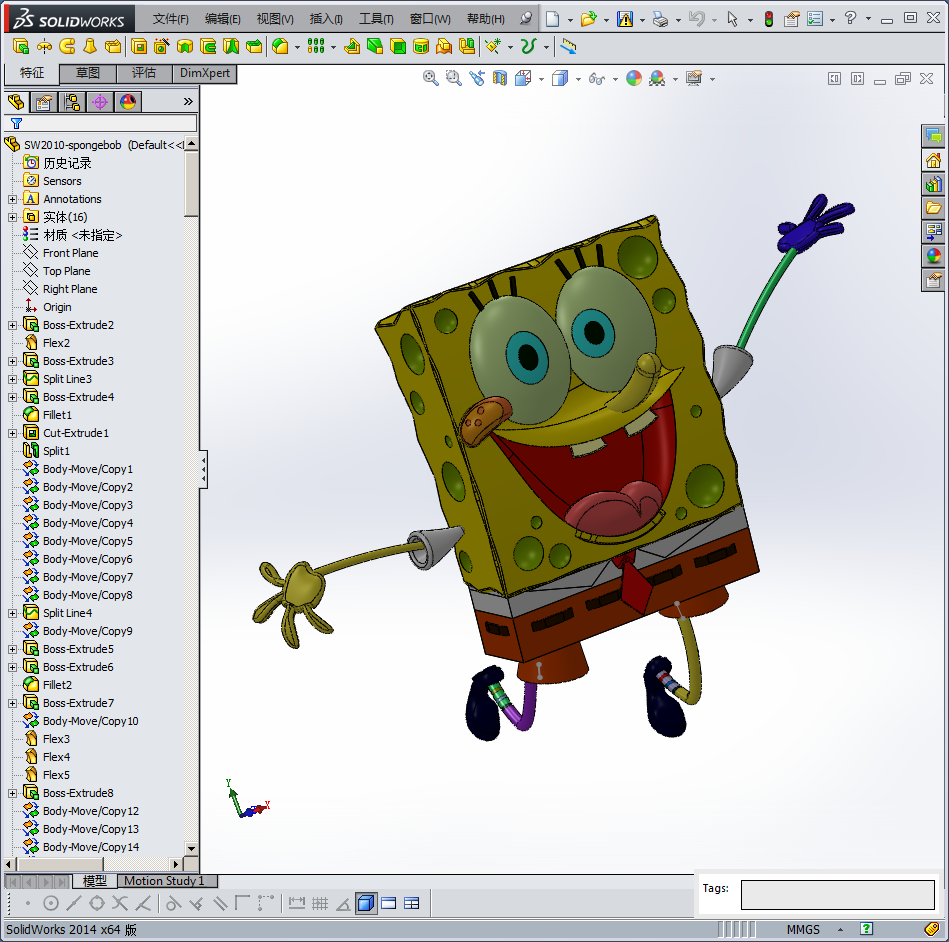The height and width of the screenshot is (942, 949).
Task: Open the 工具(T) menu
Action: point(376,19)
